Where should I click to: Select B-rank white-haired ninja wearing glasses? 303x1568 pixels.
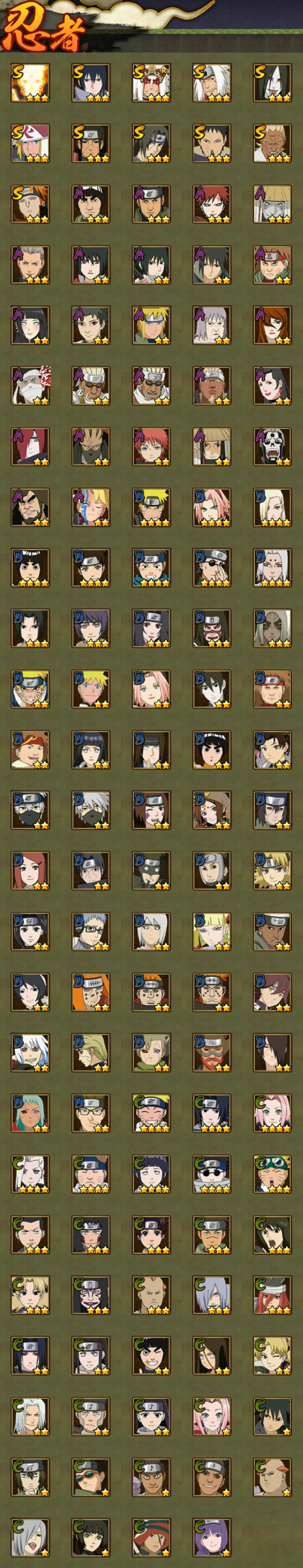(91, 931)
